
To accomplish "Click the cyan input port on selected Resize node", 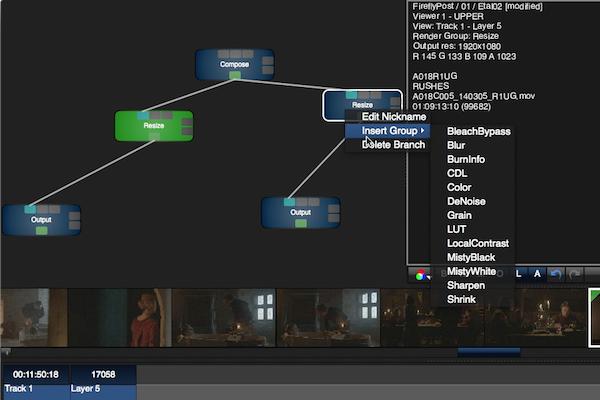I will (x=351, y=95).
